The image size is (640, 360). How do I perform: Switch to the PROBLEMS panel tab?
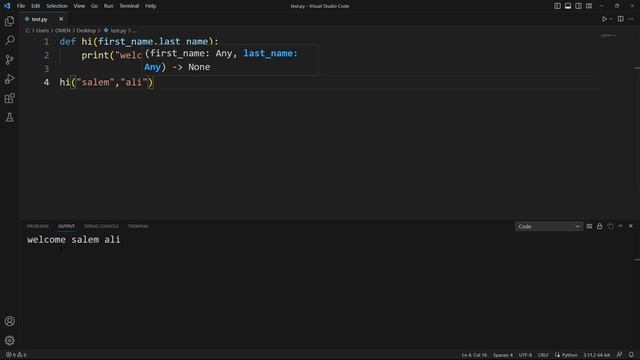click(x=38, y=226)
